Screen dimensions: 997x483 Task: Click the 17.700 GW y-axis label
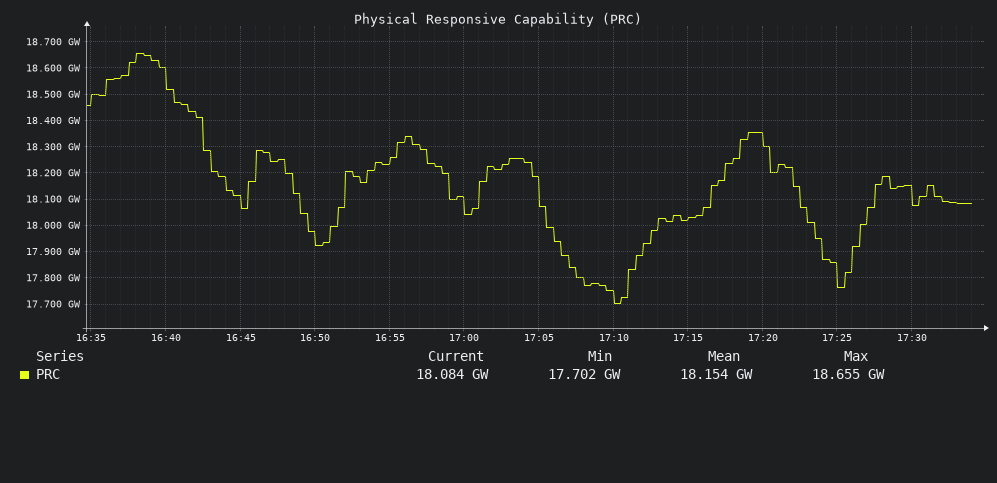pyautogui.click(x=53, y=304)
